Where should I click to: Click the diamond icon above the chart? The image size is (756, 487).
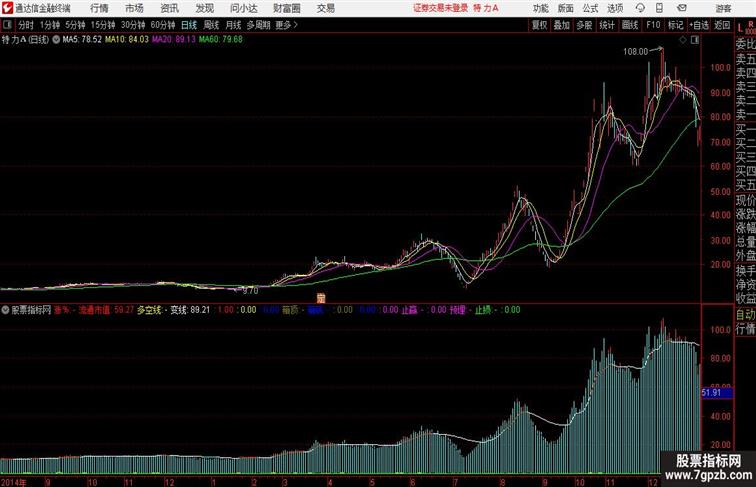(683, 40)
